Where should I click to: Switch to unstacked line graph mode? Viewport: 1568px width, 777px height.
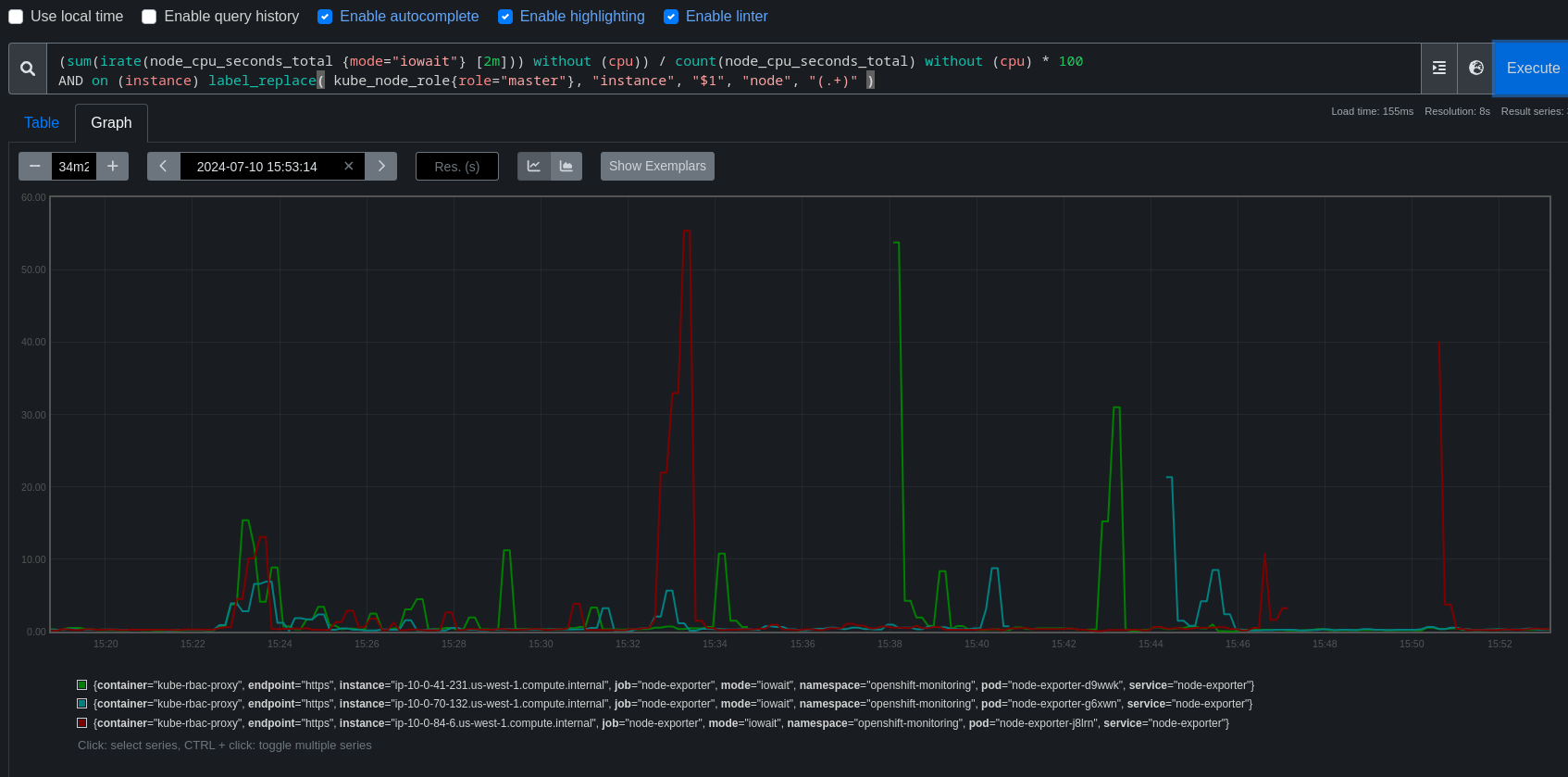point(534,167)
